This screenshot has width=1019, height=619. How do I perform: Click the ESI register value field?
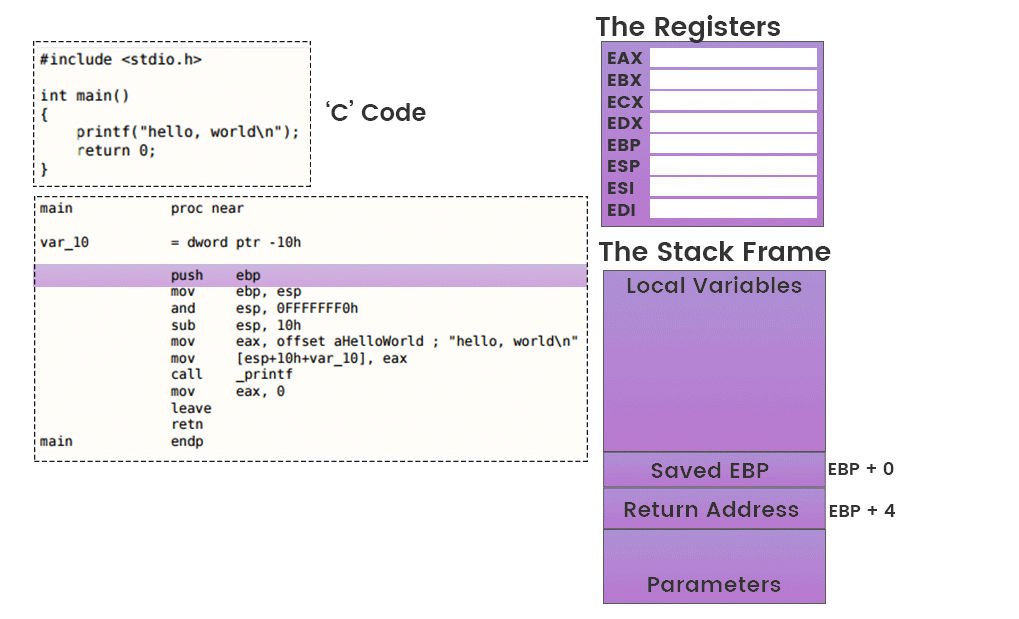732,188
